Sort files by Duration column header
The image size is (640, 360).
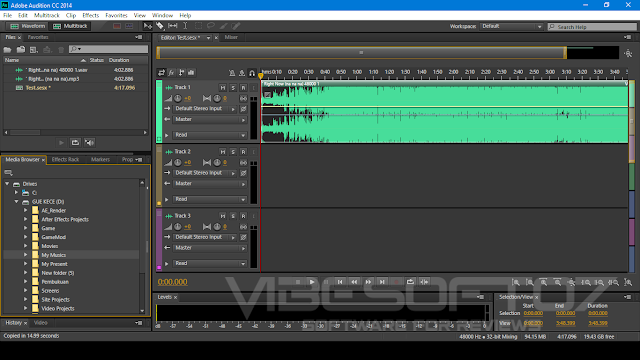point(119,60)
